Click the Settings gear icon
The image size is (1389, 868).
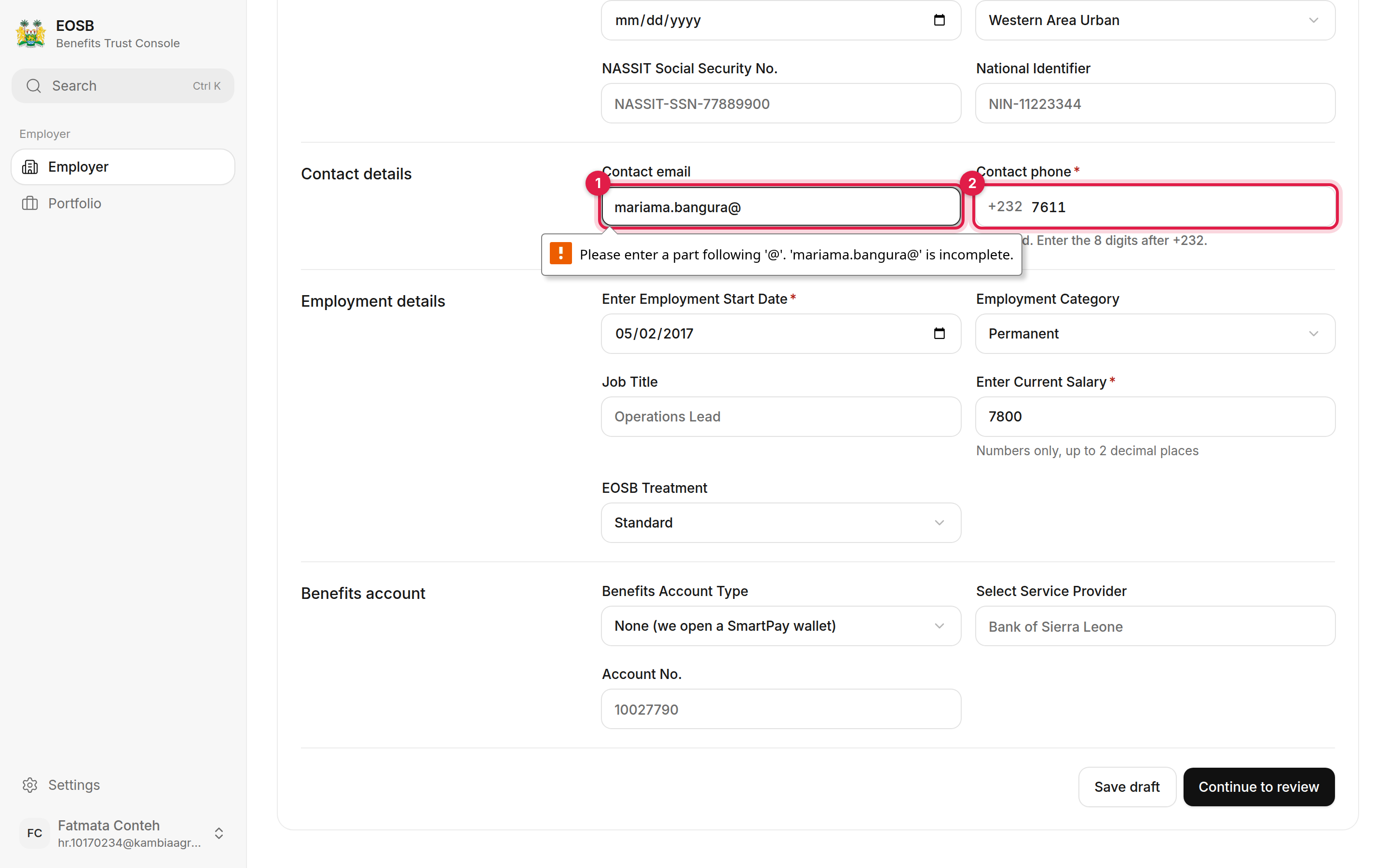(30, 785)
